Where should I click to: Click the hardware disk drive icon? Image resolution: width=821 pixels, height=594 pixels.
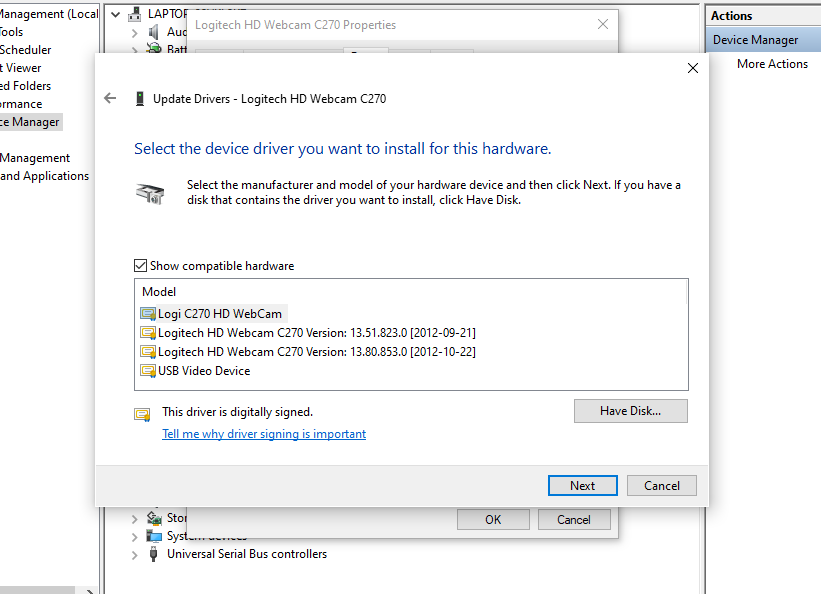click(x=150, y=193)
